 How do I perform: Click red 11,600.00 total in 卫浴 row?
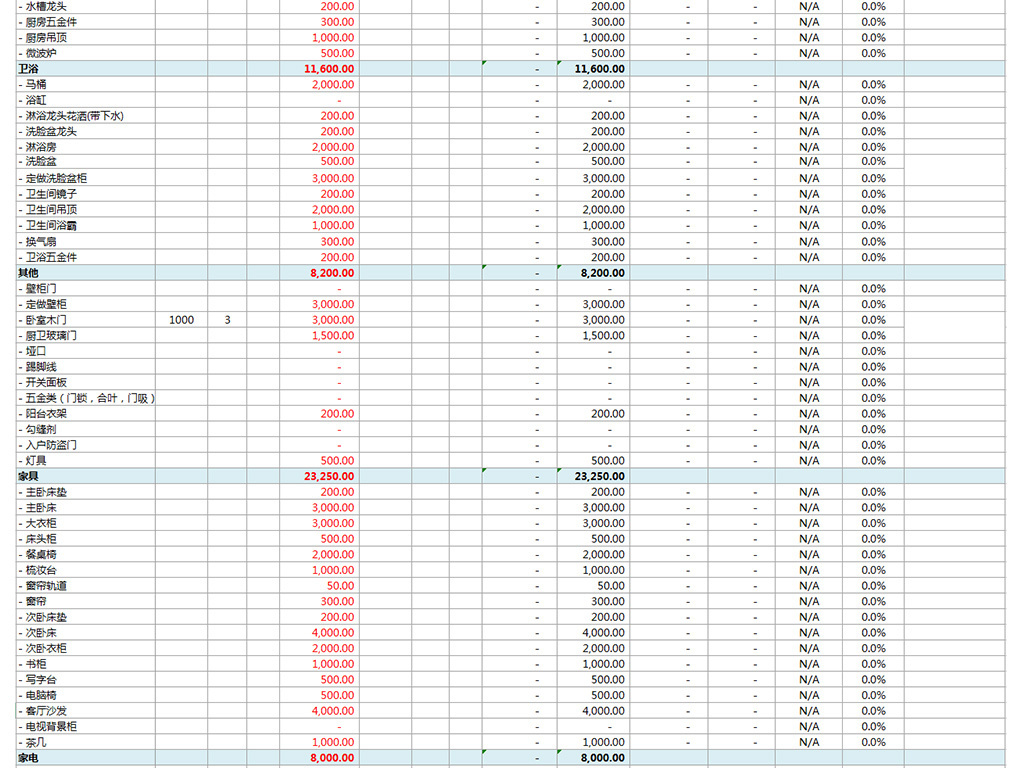[x=329, y=69]
